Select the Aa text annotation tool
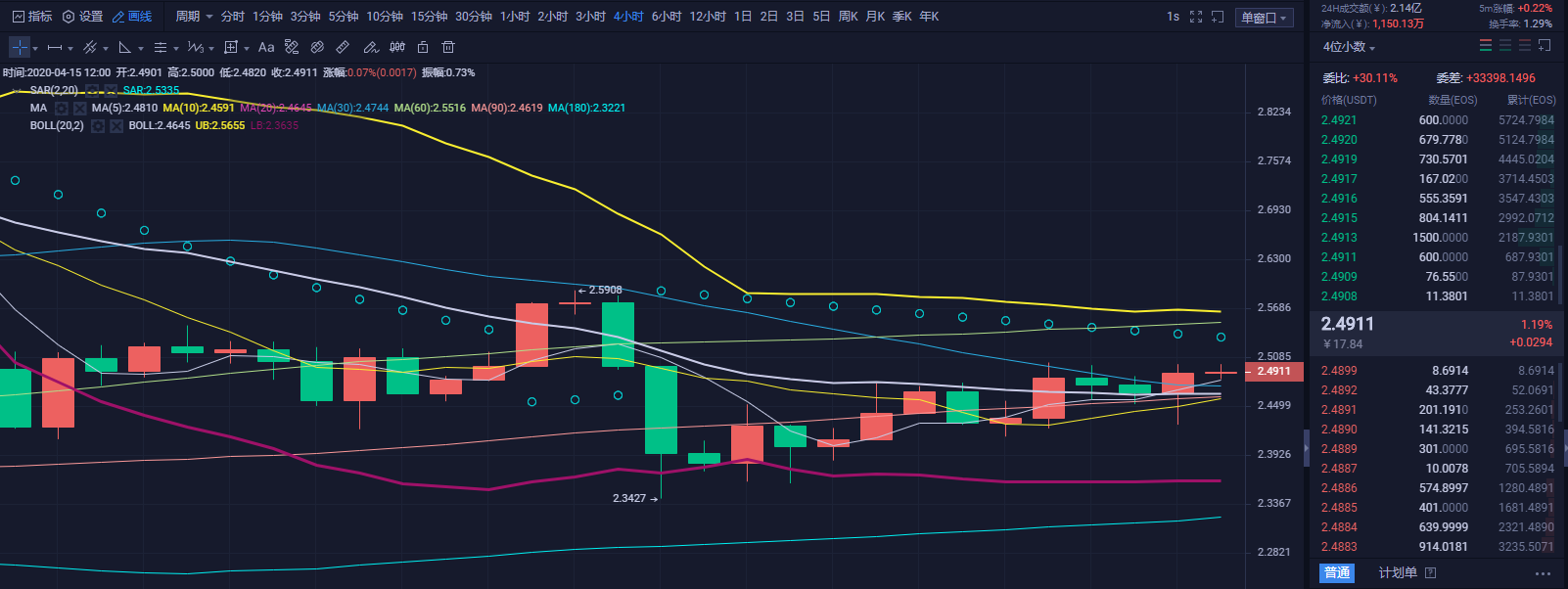The width and height of the screenshot is (1568, 589). click(x=266, y=47)
